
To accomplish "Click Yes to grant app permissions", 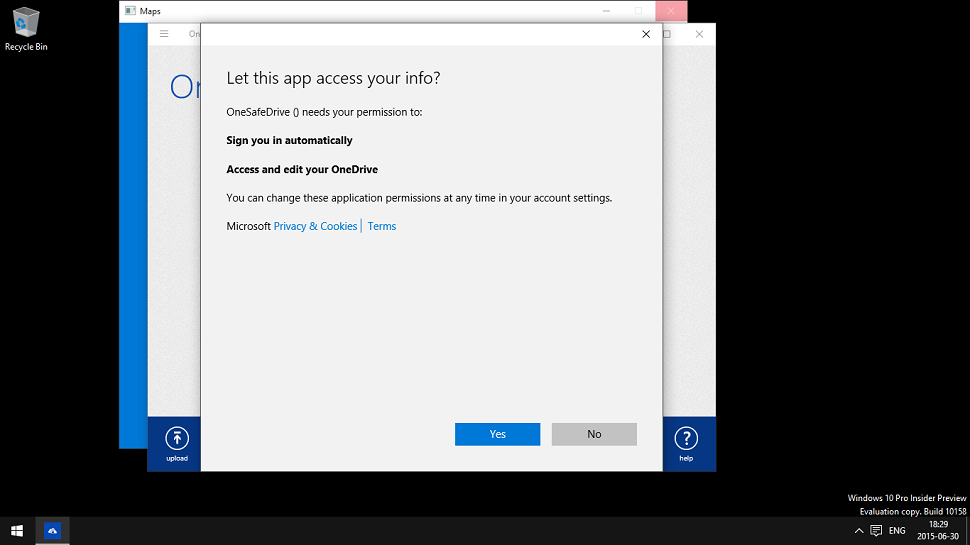I will (x=497, y=434).
